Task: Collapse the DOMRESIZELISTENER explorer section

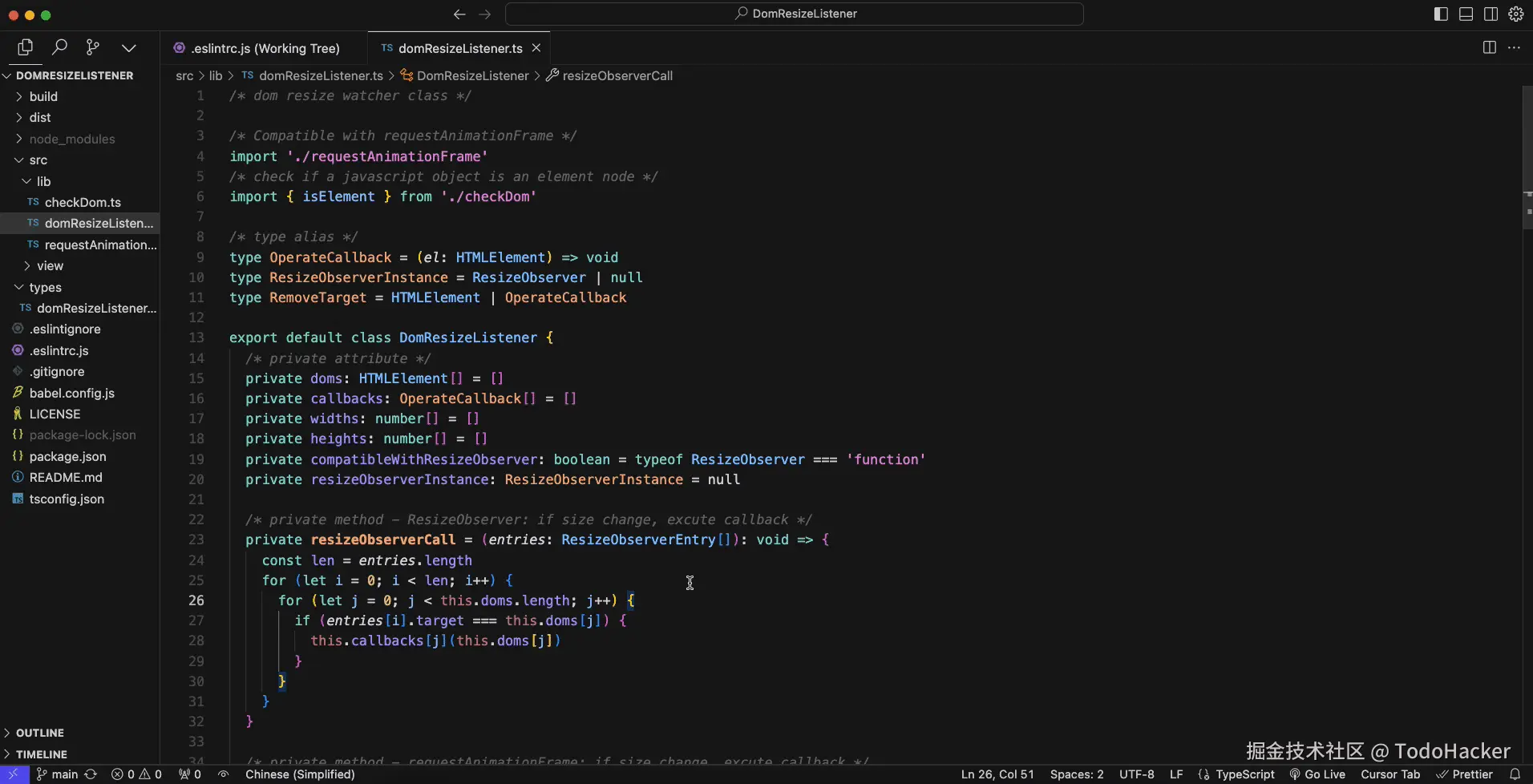Action: pyautogui.click(x=79, y=75)
